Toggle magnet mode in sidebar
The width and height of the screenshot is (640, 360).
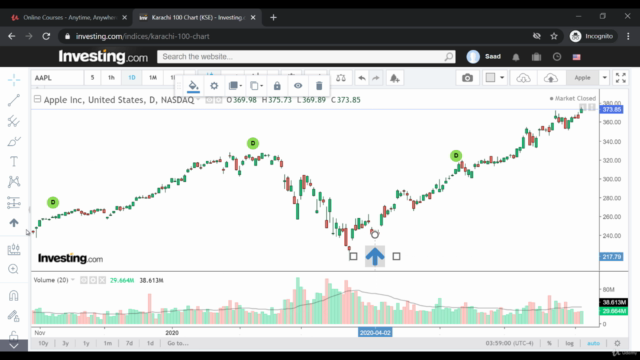coord(14,295)
